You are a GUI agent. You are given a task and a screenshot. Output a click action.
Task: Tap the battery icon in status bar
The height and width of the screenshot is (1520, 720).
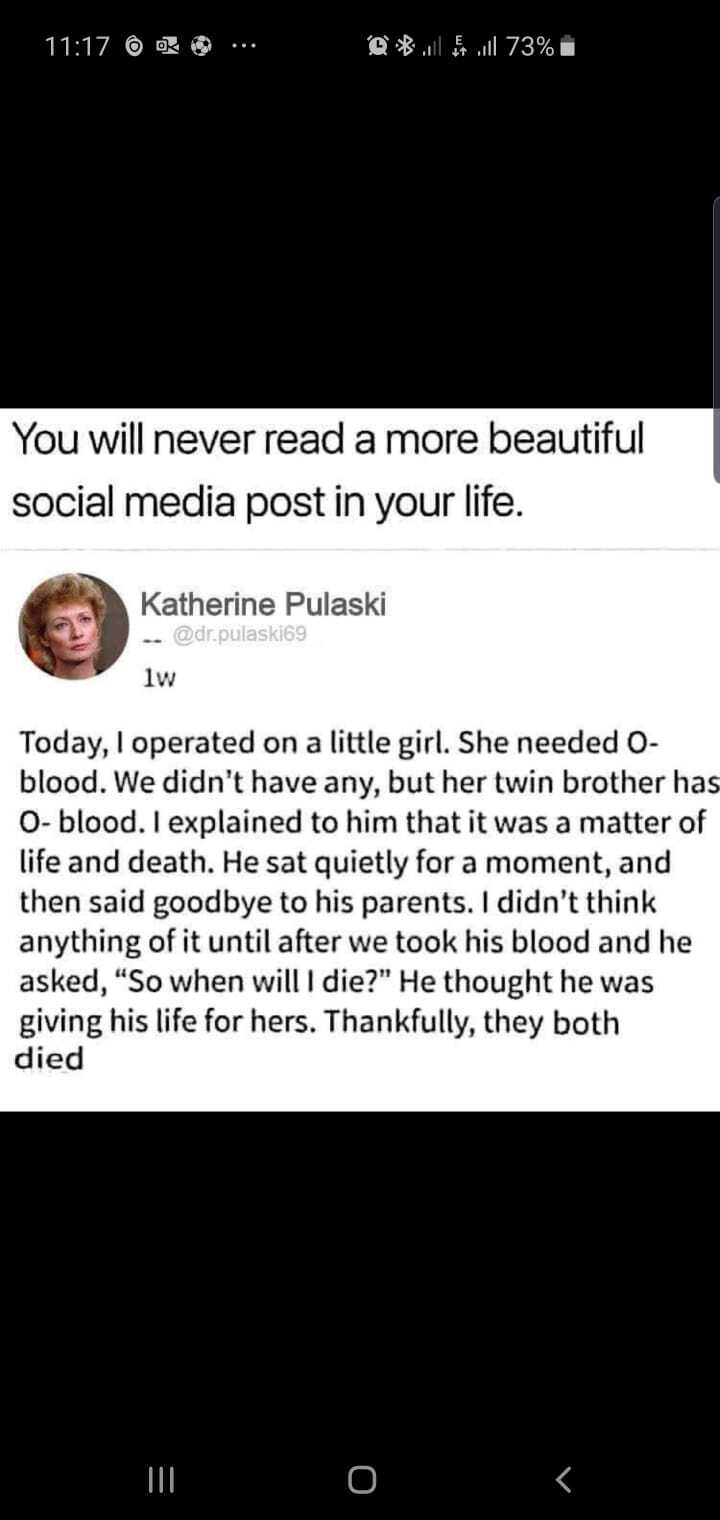click(567, 46)
